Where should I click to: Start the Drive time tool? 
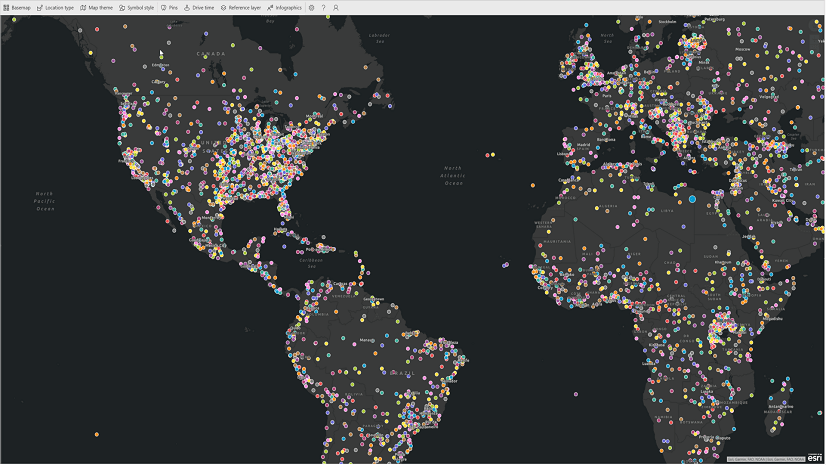coord(199,8)
